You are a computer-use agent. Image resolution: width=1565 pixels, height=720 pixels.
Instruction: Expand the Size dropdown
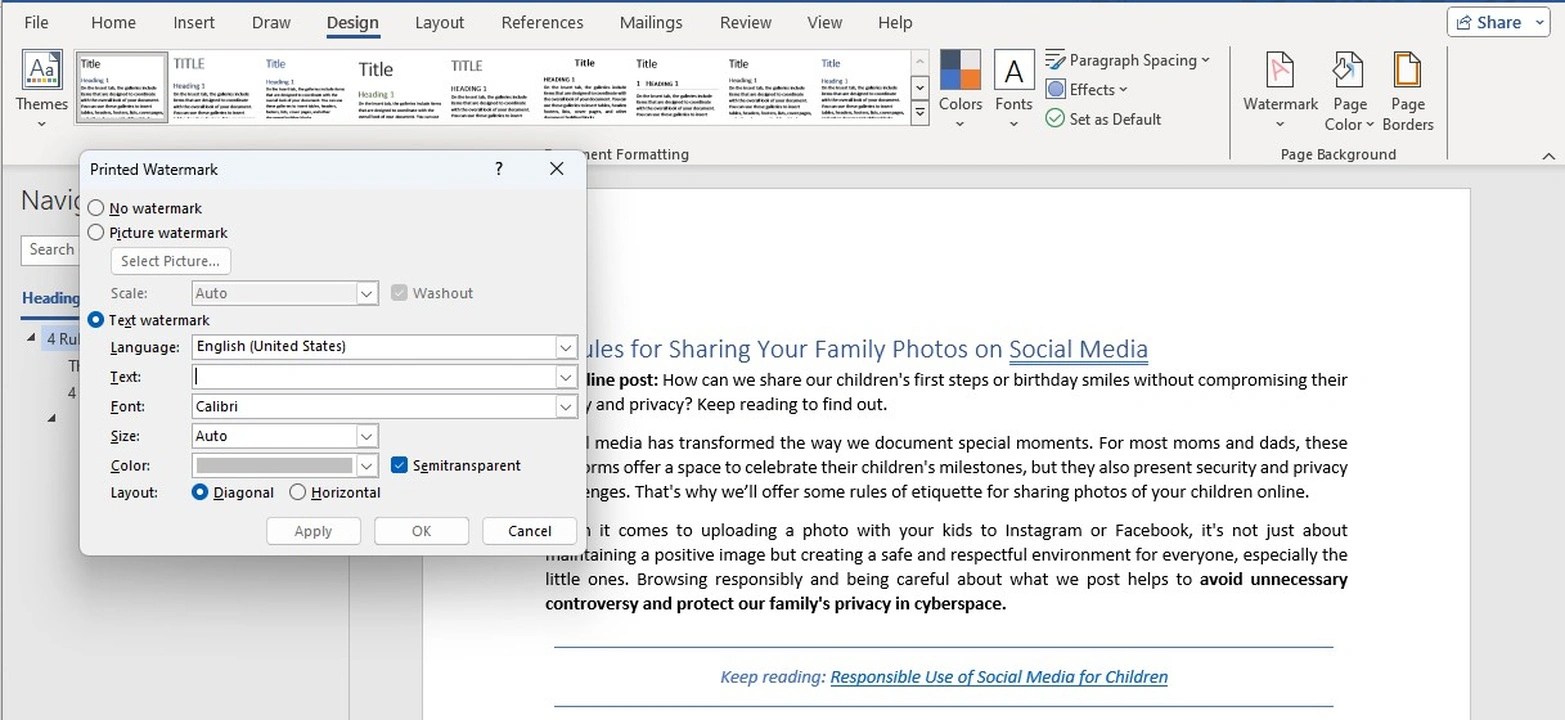367,435
